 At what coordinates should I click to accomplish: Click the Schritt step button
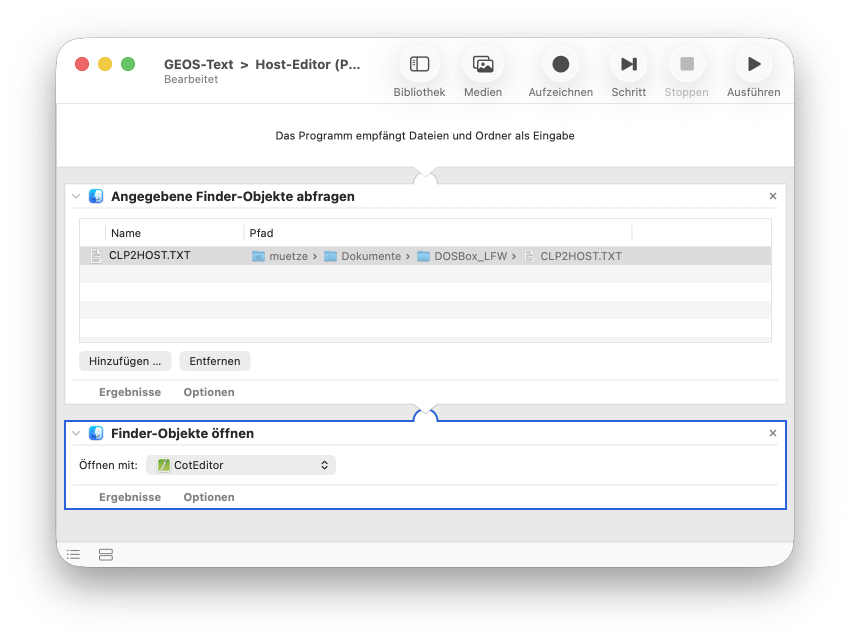[x=628, y=65]
